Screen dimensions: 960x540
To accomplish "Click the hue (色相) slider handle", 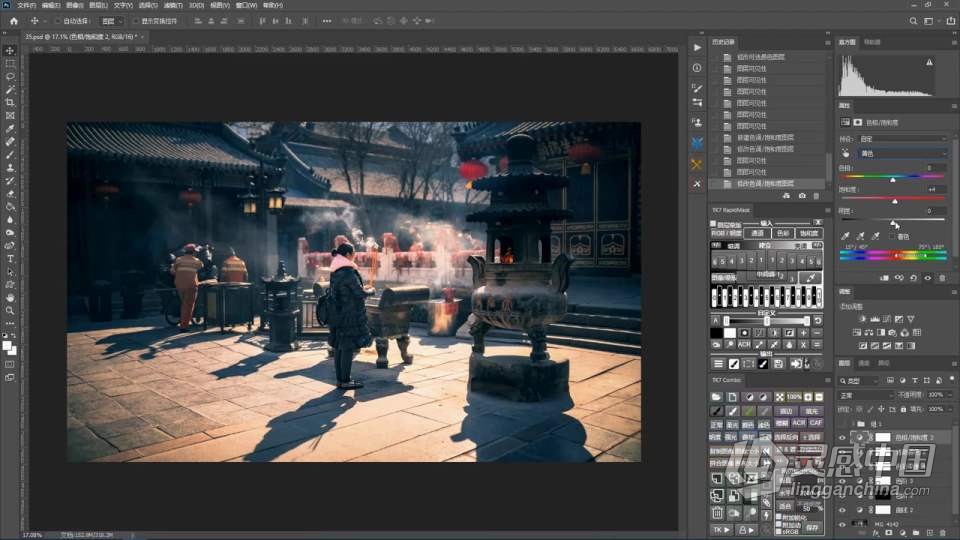I will pyautogui.click(x=893, y=179).
